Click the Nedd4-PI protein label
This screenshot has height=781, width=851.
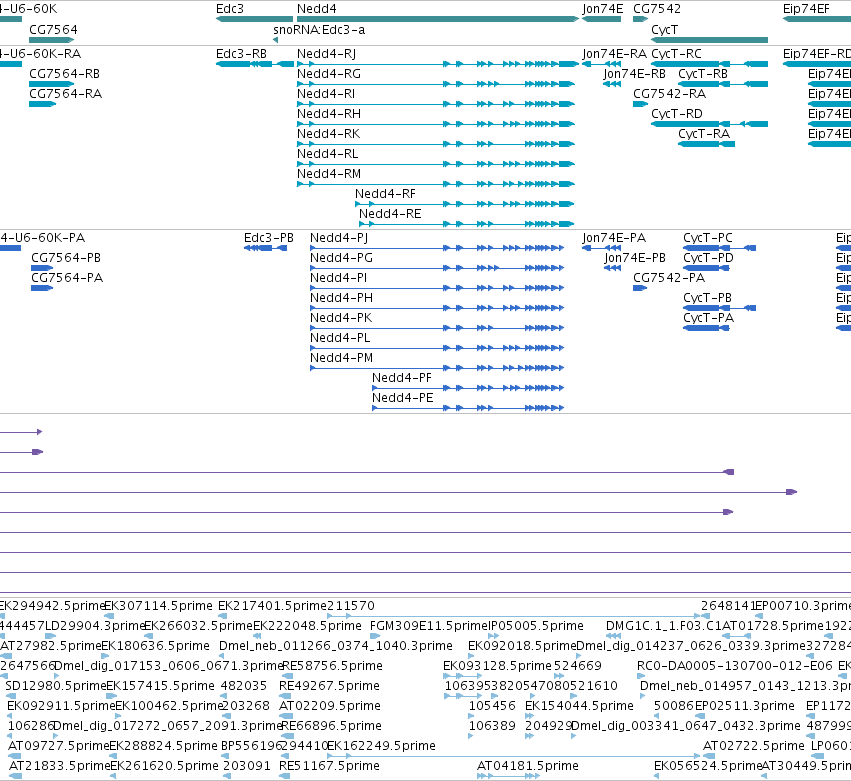(x=338, y=278)
